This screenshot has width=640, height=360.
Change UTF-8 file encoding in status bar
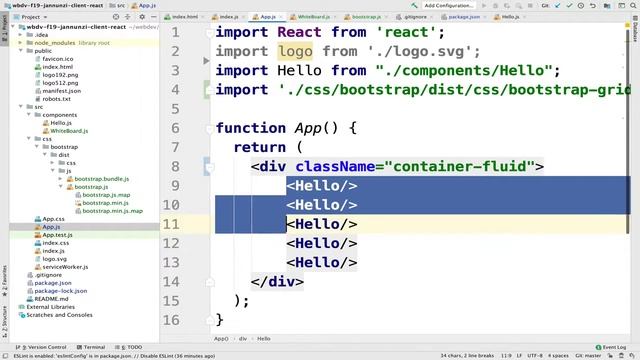pos(535,356)
